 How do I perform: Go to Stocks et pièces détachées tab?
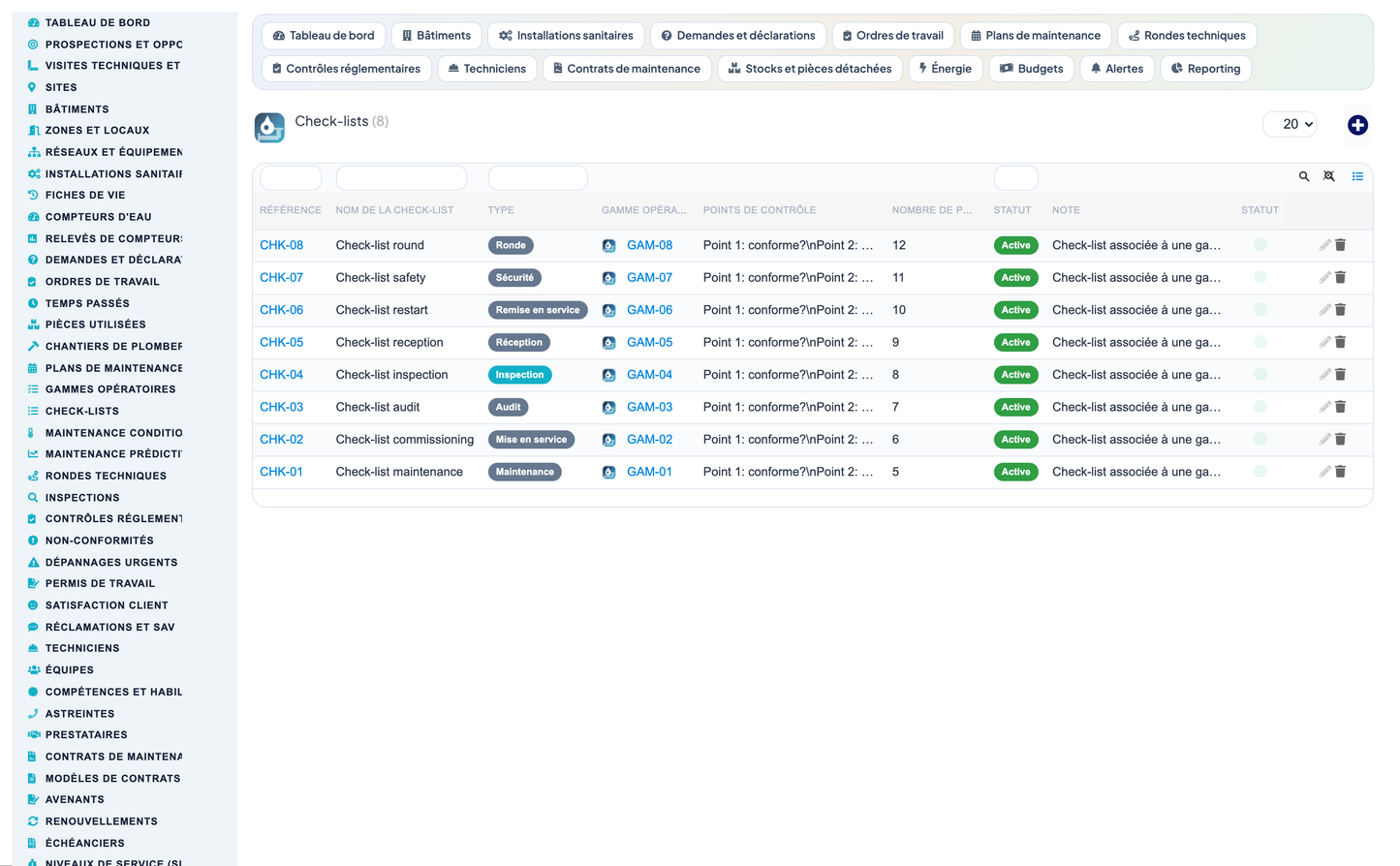[810, 69]
